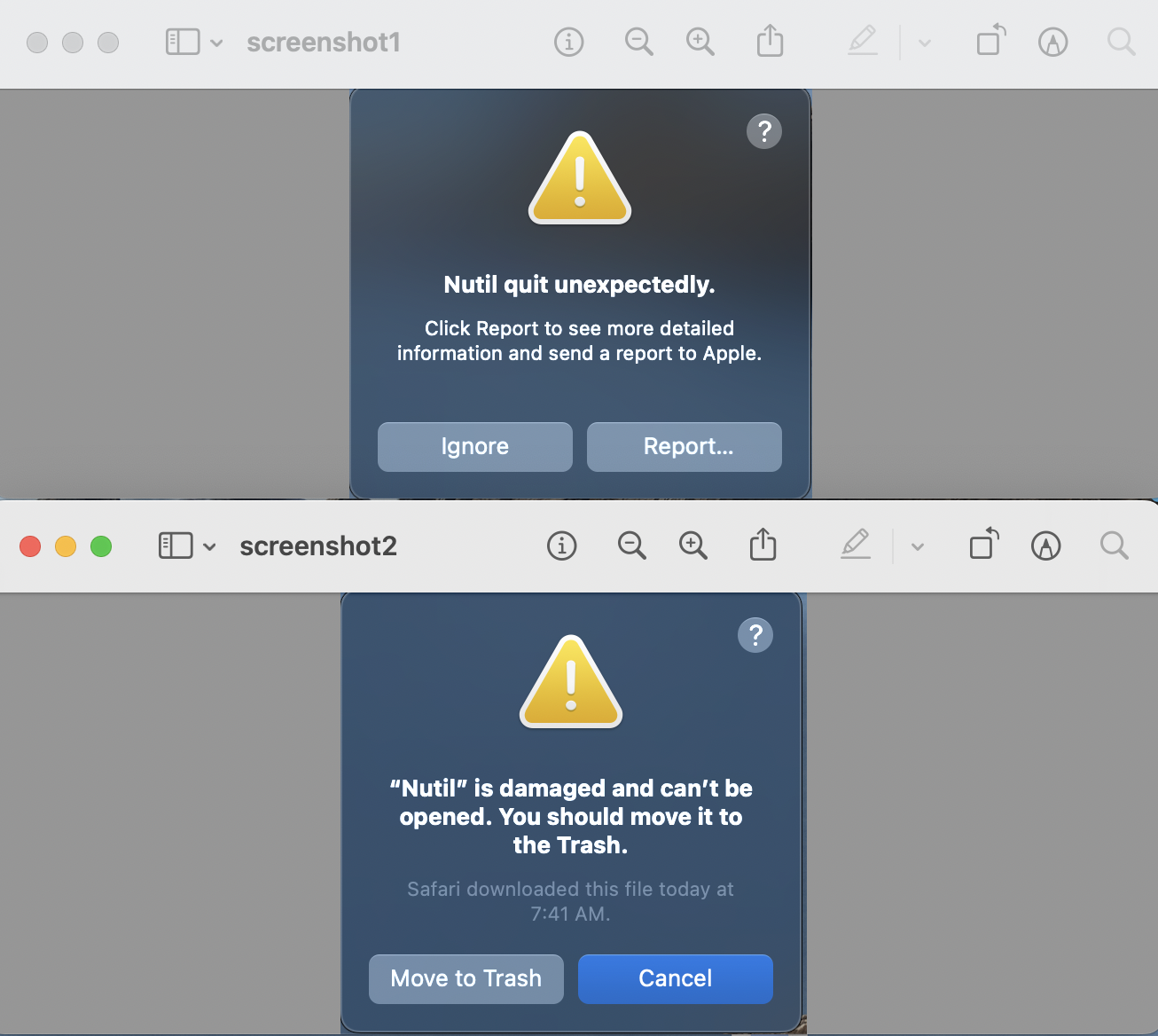Image resolution: width=1158 pixels, height=1036 pixels.
Task: Toggle sidebar view in screenshot2 window
Action: click(176, 545)
